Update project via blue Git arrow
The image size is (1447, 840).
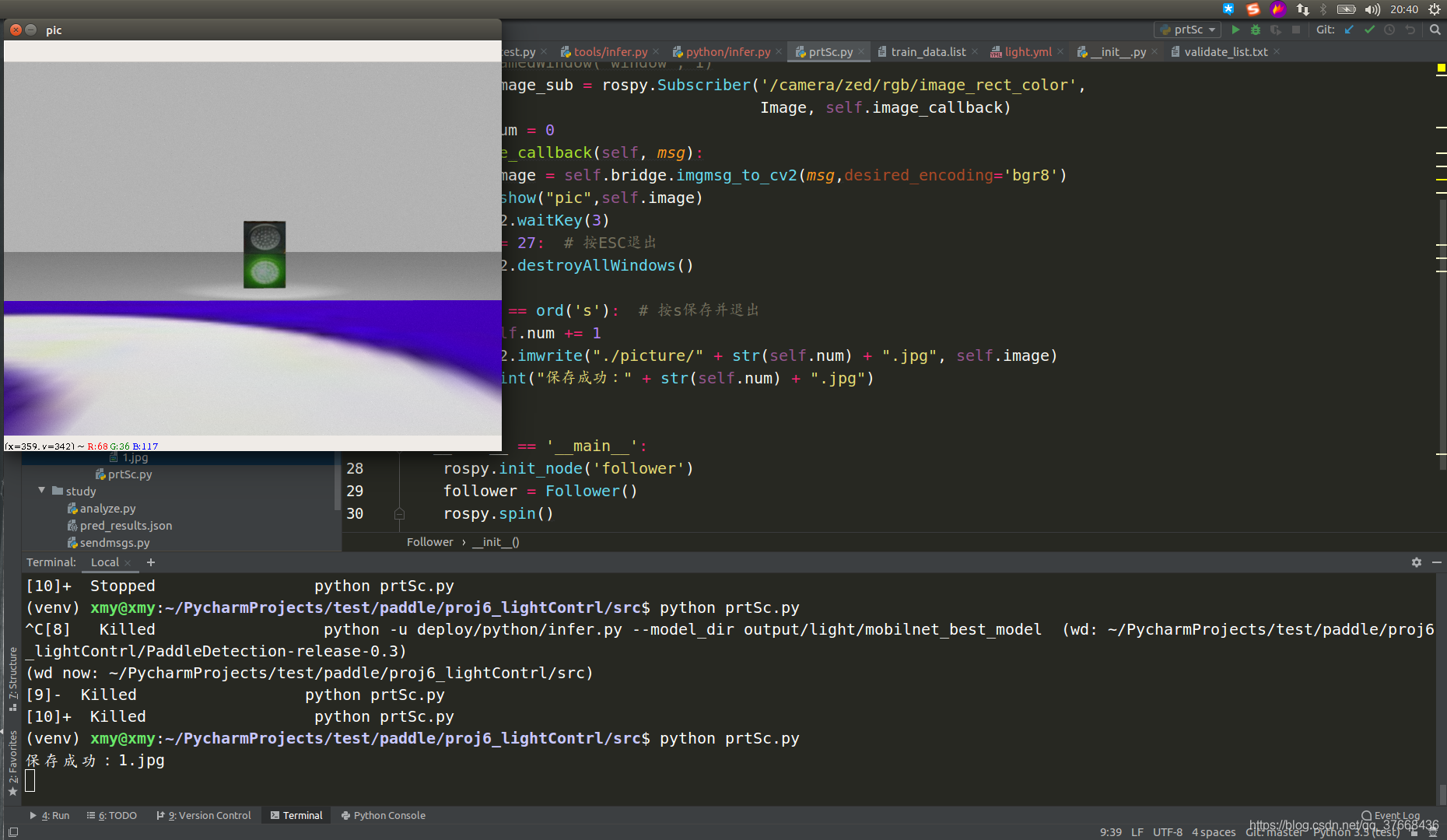[1349, 30]
